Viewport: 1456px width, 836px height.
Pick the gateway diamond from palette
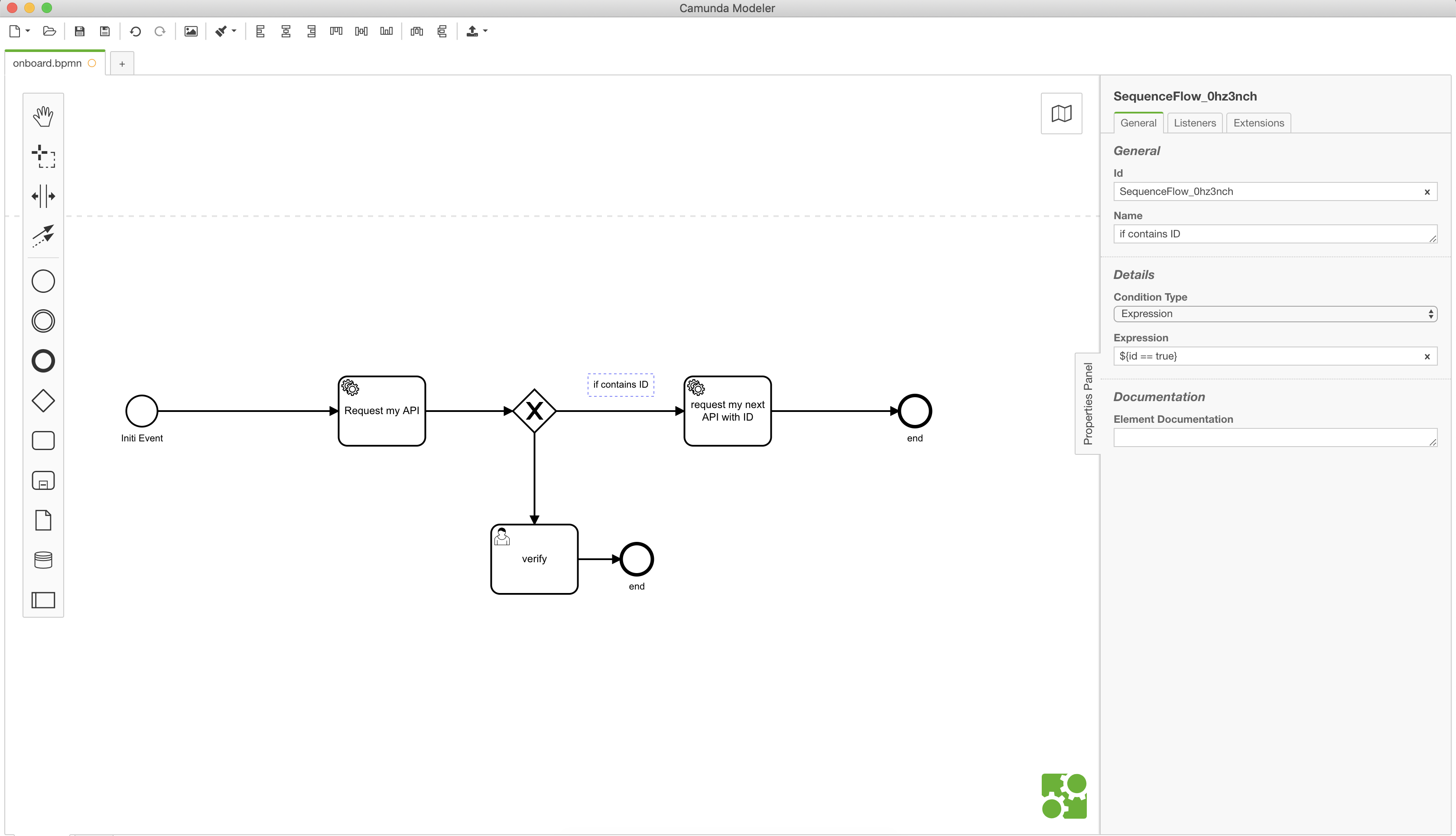(x=43, y=401)
